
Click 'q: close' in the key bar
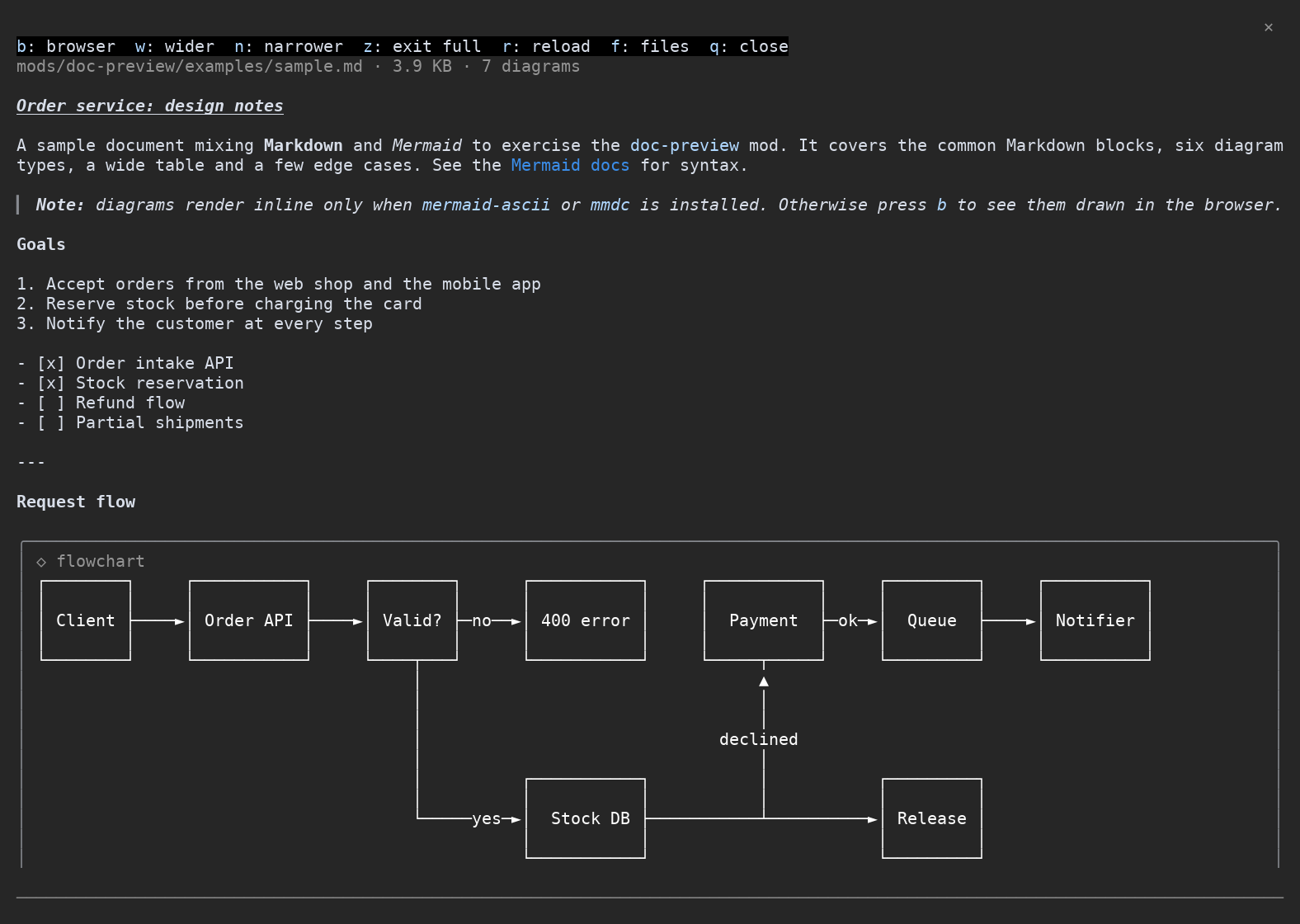point(749,46)
